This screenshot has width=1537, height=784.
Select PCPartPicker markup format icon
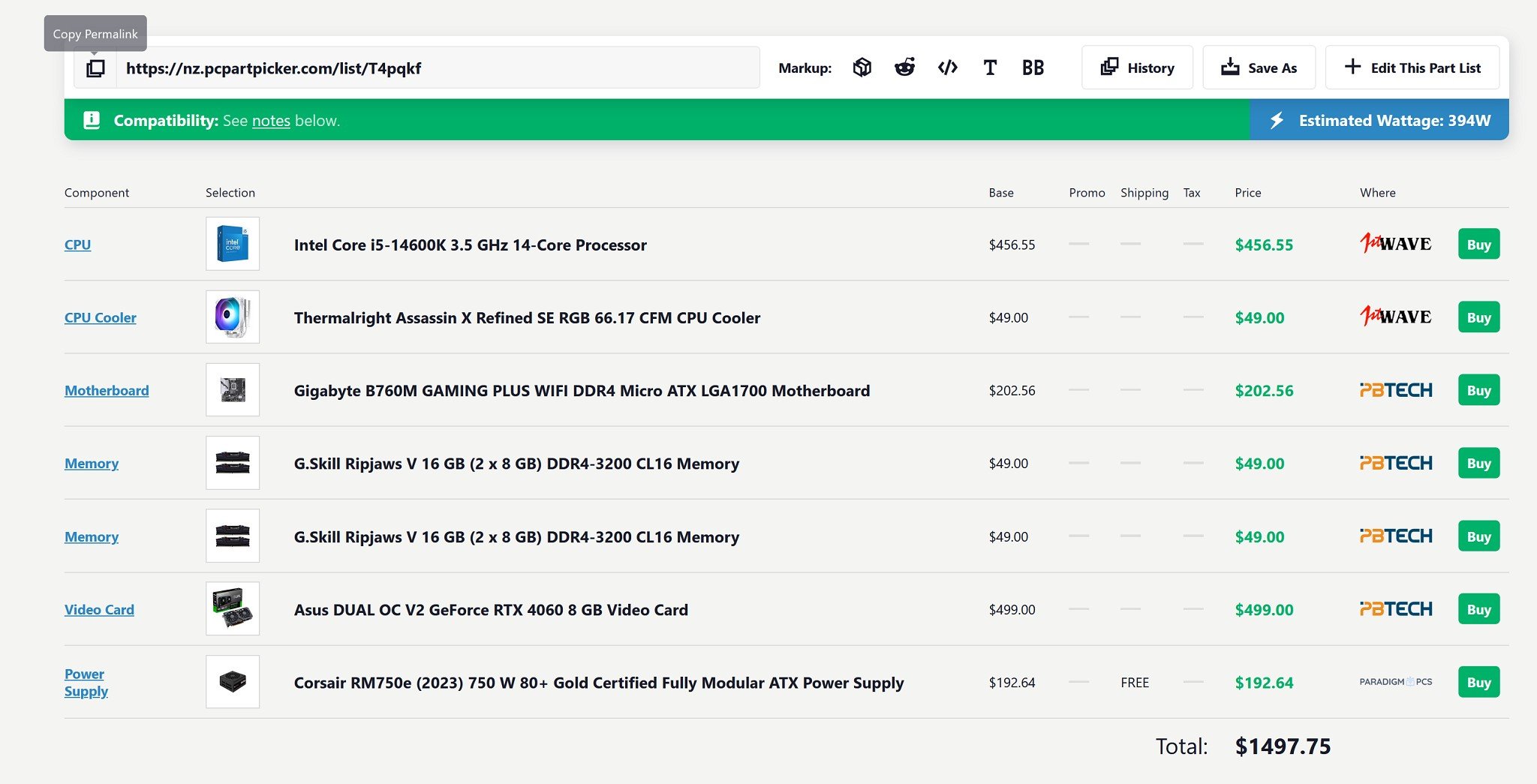(x=862, y=68)
